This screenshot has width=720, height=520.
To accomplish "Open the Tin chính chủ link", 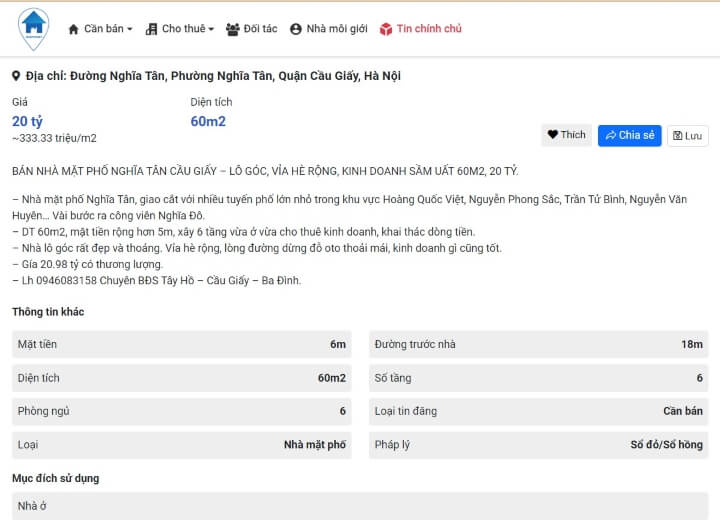I will 429,29.
